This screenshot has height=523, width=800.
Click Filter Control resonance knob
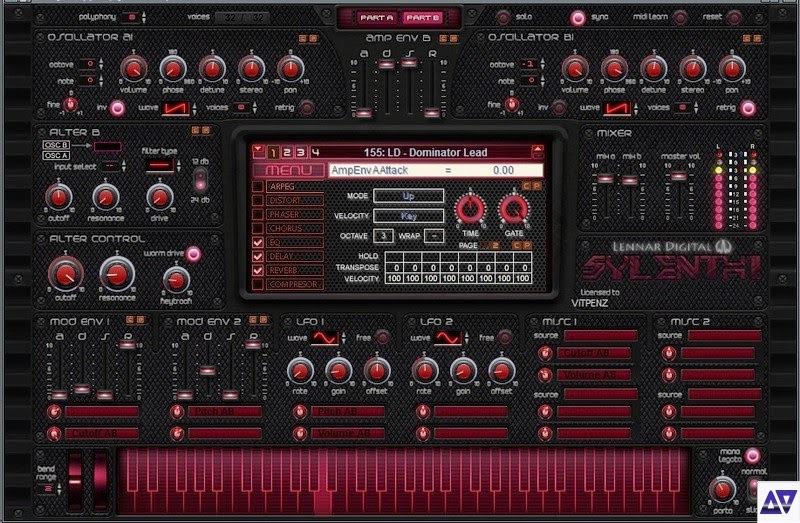(x=117, y=274)
